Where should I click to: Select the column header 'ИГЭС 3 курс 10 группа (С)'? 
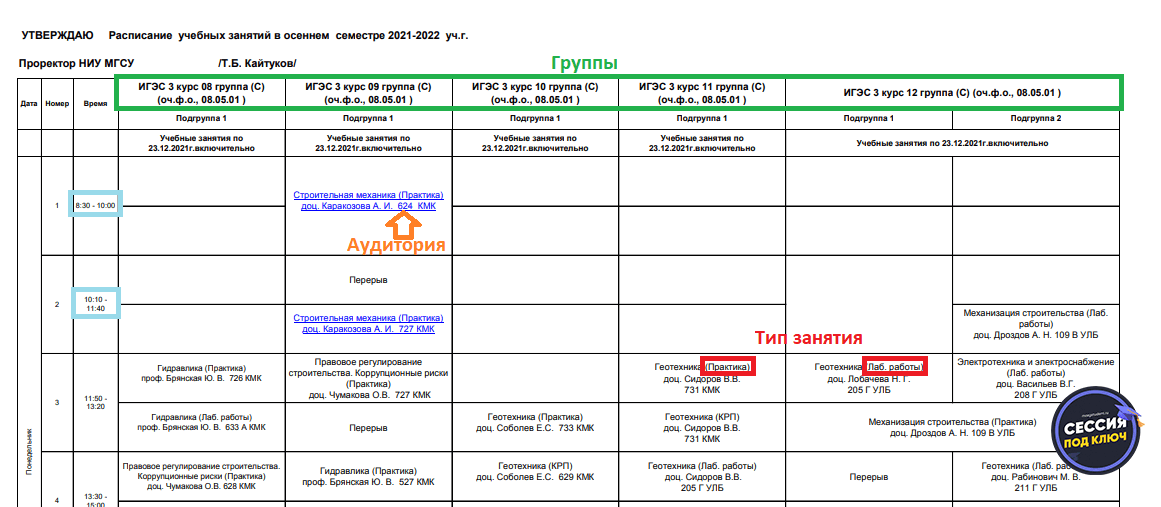[x=535, y=93]
